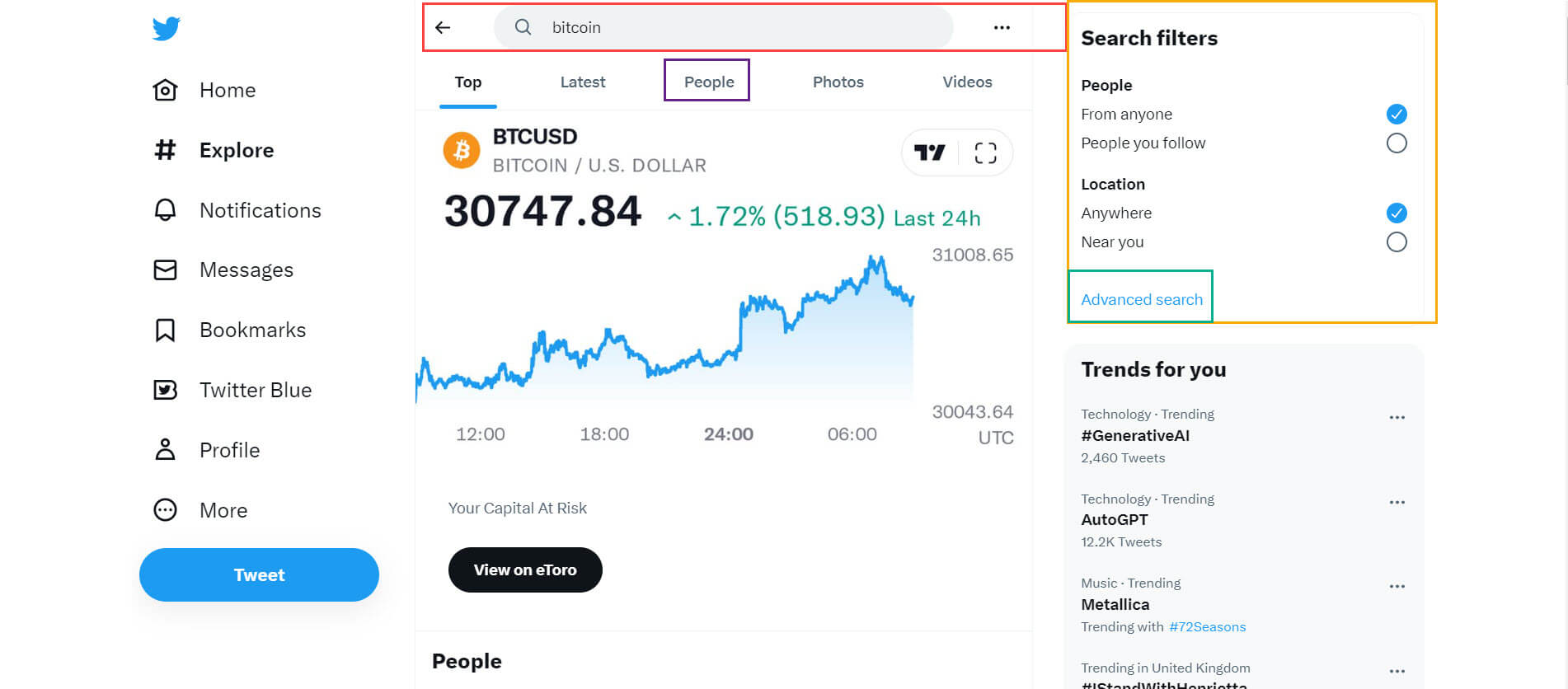The width and height of the screenshot is (1568, 689).
Task: Open more options for #GenerativeAI trend
Action: coord(1397,417)
